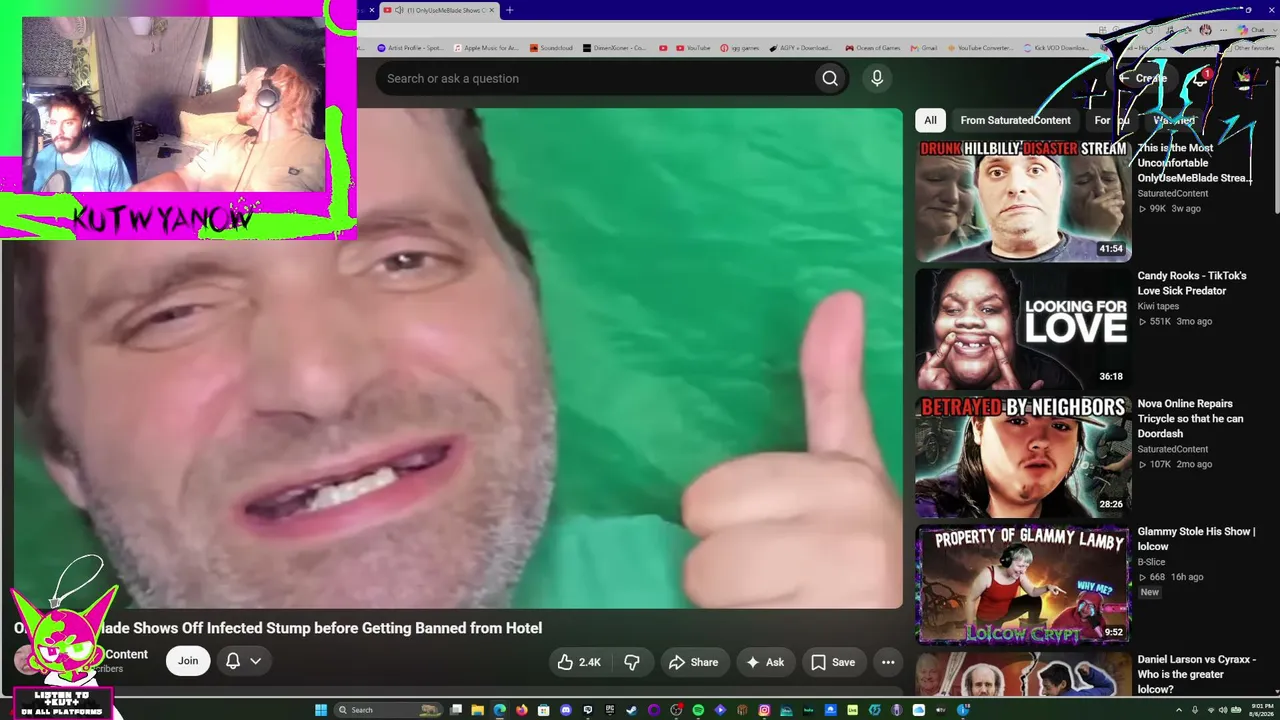Visit the B-Slice channel
1280x720 pixels.
click(1151, 562)
